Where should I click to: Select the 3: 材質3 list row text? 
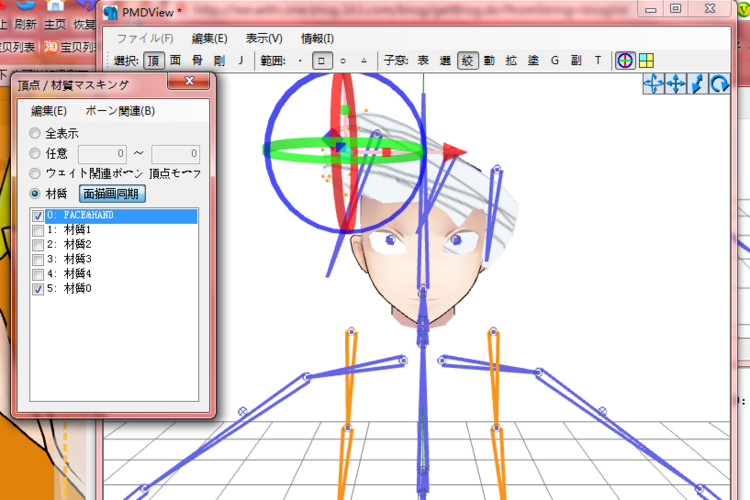69,259
